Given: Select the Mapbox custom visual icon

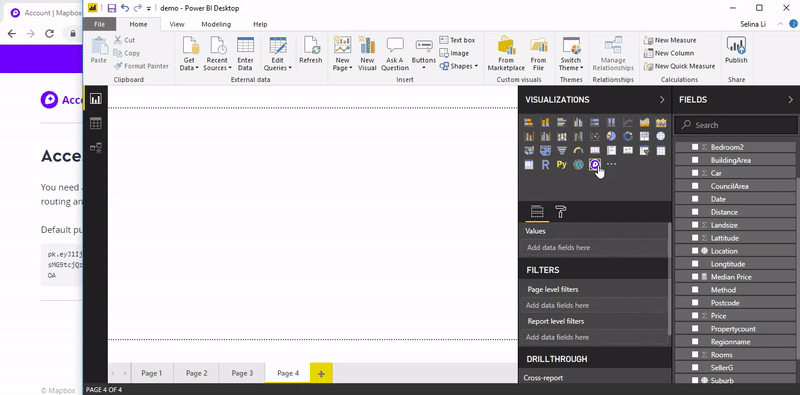Looking at the screenshot, I should pyautogui.click(x=594, y=164).
